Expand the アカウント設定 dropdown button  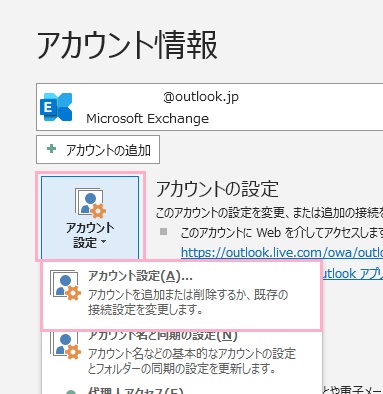[x=90, y=217]
